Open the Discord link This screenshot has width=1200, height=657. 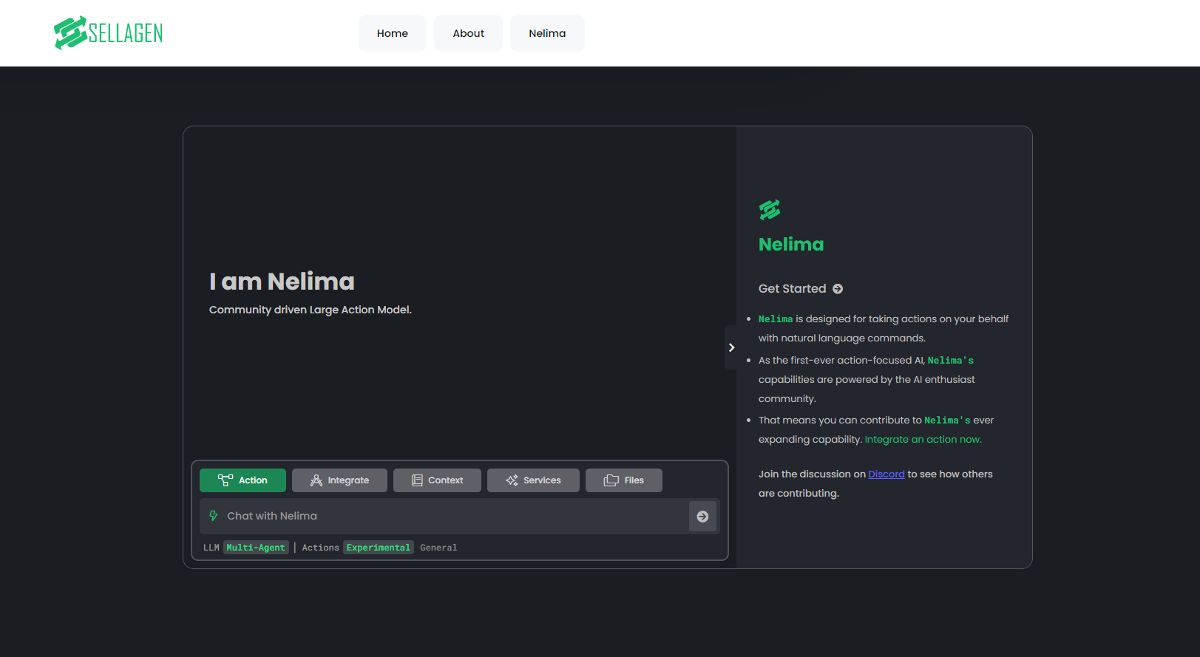pyautogui.click(x=886, y=474)
